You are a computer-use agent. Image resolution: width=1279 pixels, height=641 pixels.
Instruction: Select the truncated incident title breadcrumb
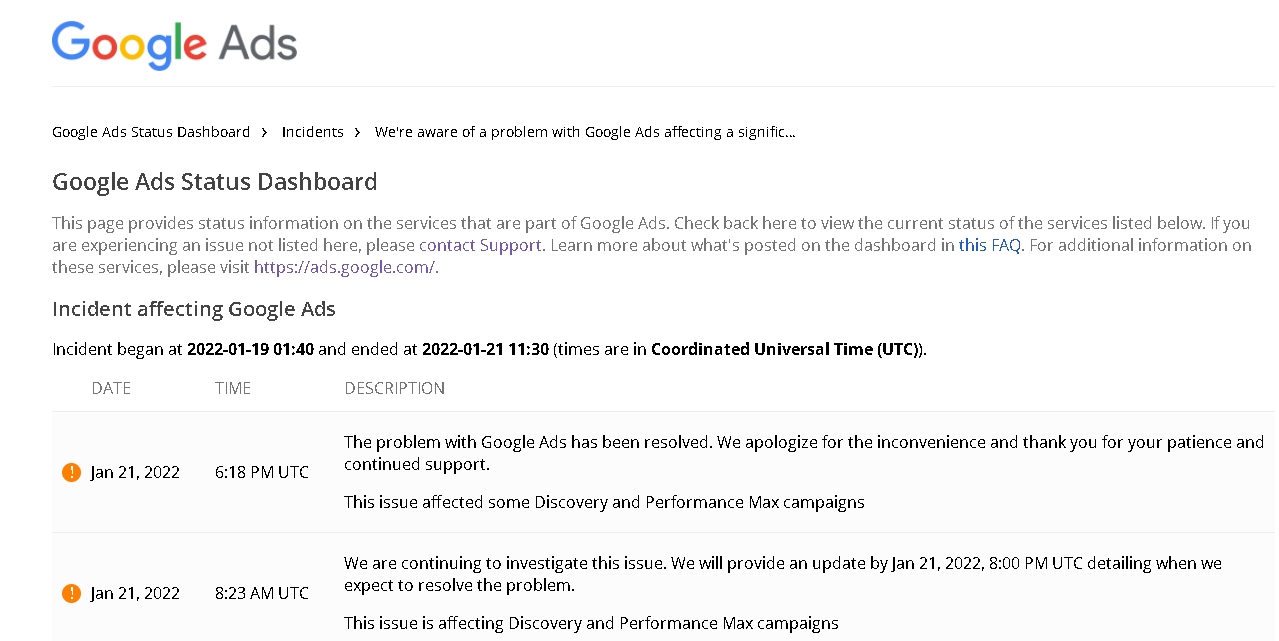[x=585, y=132]
